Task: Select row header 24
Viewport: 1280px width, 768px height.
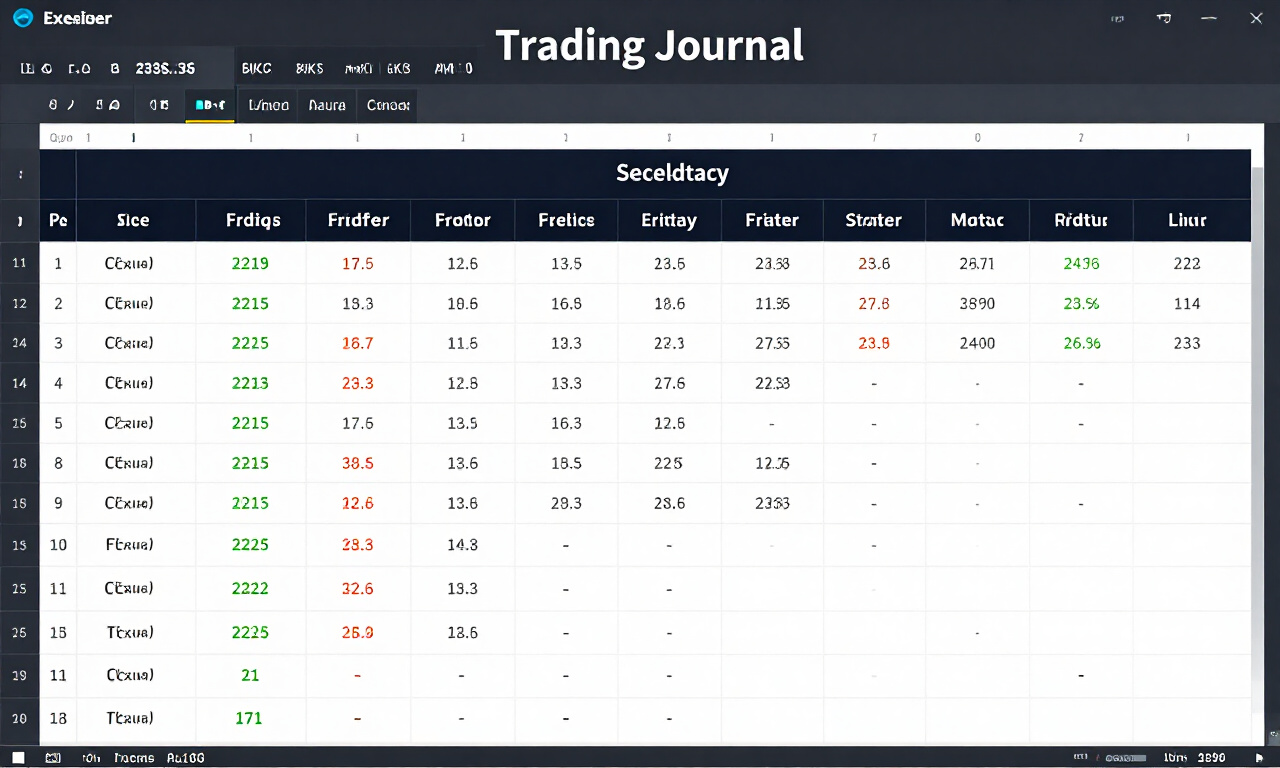Action: coord(19,344)
